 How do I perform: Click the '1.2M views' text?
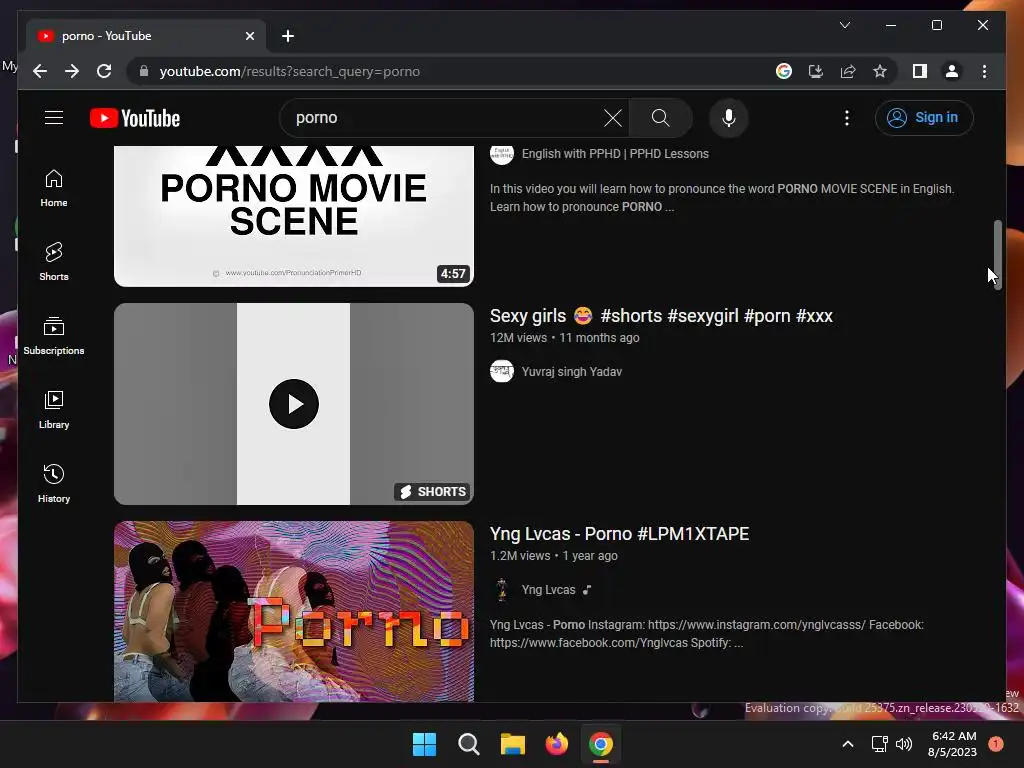click(x=520, y=556)
